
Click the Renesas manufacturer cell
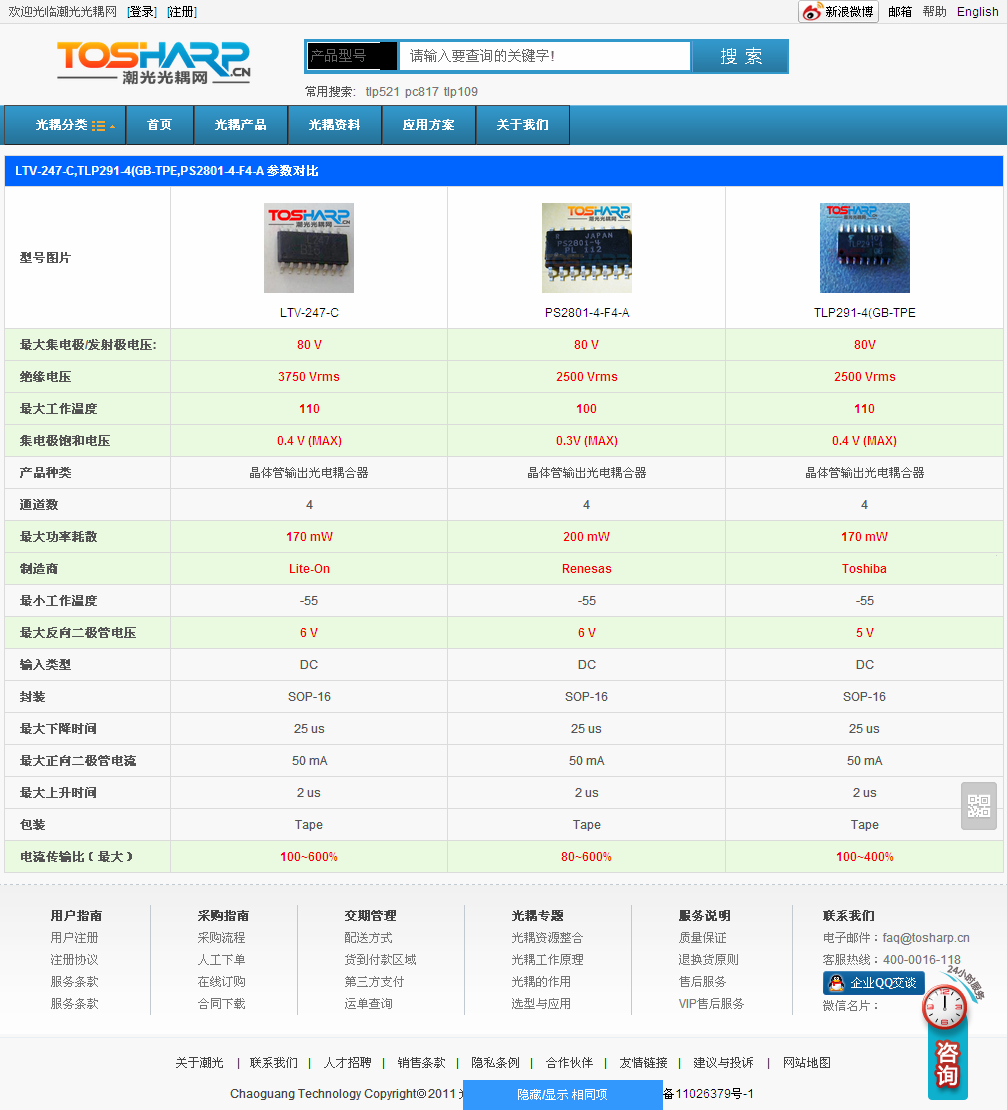tap(587, 568)
